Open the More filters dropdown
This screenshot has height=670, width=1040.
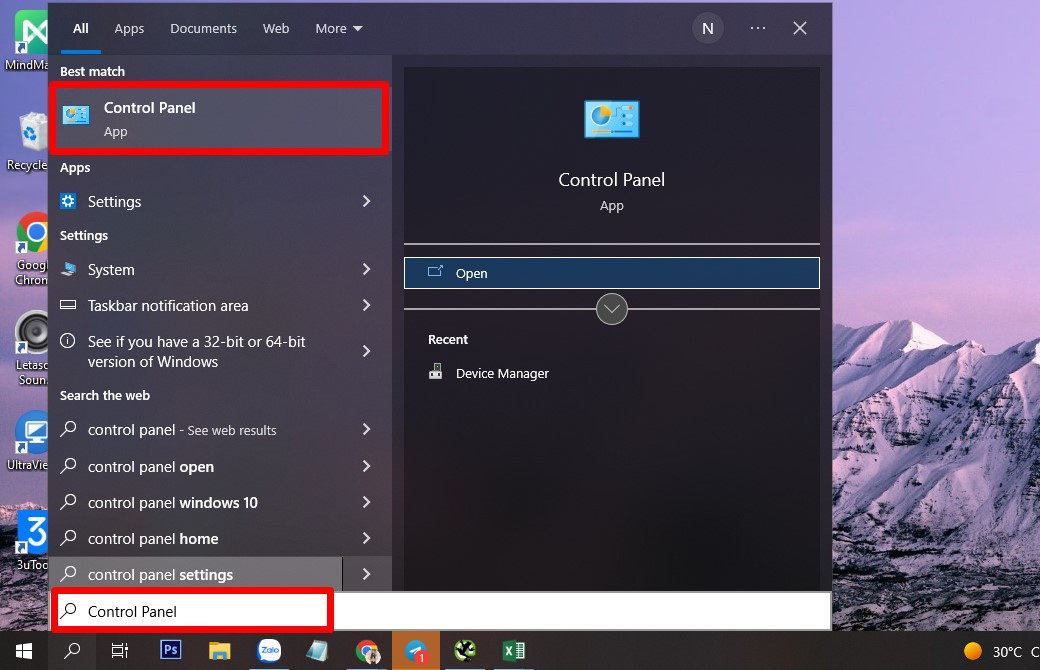pyautogui.click(x=338, y=28)
